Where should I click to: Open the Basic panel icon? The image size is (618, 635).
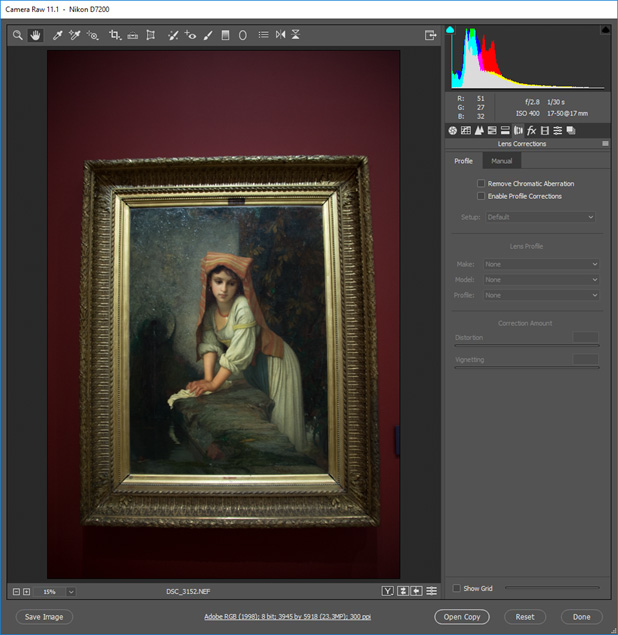point(453,131)
